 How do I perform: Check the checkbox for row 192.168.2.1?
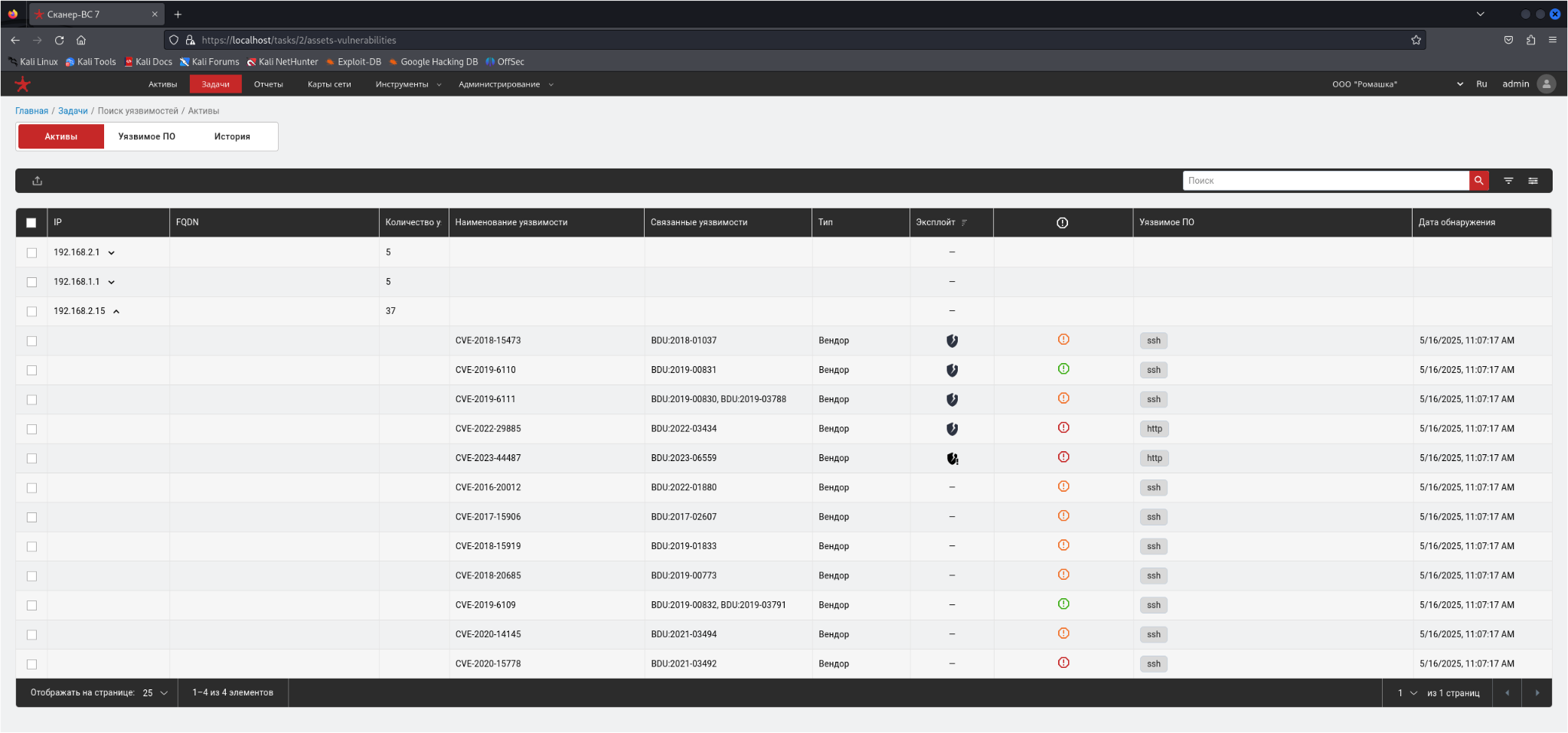[31, 253]
